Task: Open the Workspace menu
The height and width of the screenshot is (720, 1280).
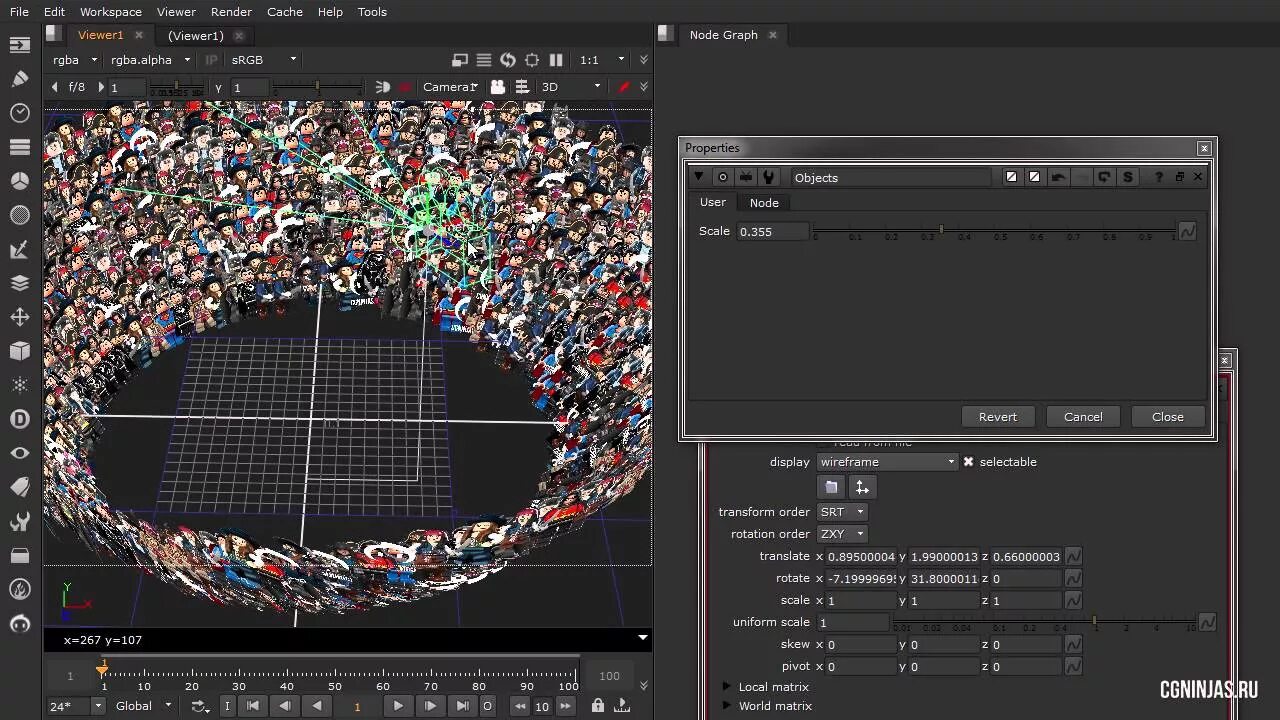Action: pyautogui.click(x=110, y=12)
